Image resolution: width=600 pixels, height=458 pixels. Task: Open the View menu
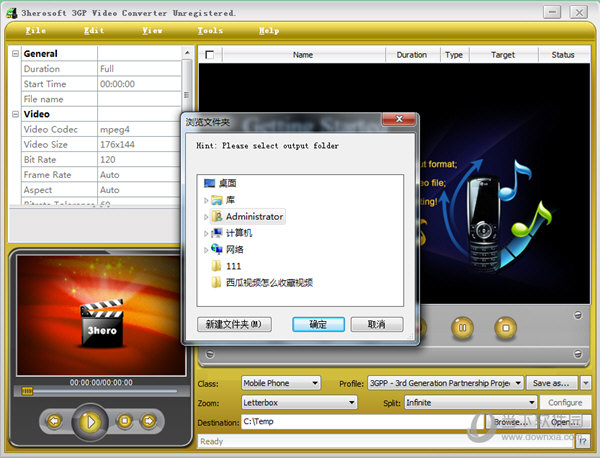[x=152, y=31]
